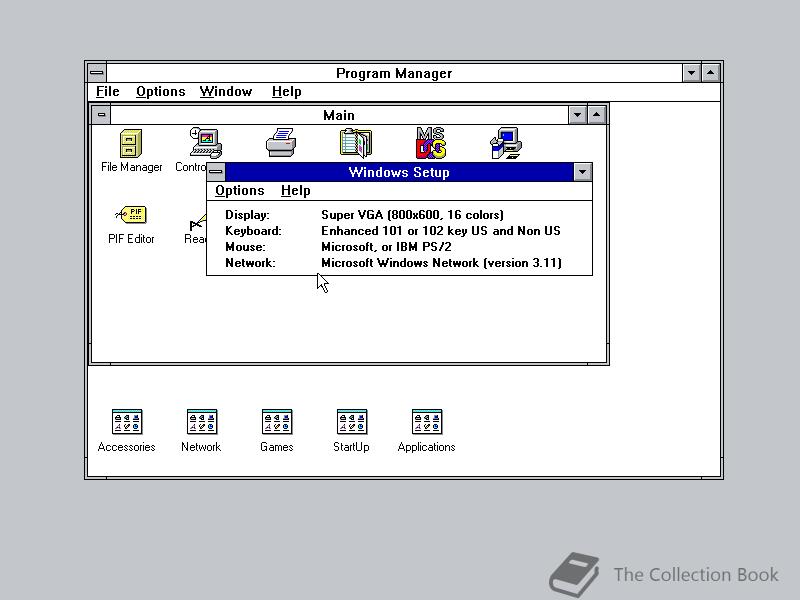The image size is (800, 600).
Task: Maximize the Program Manager window
Action: coord(711,73)
